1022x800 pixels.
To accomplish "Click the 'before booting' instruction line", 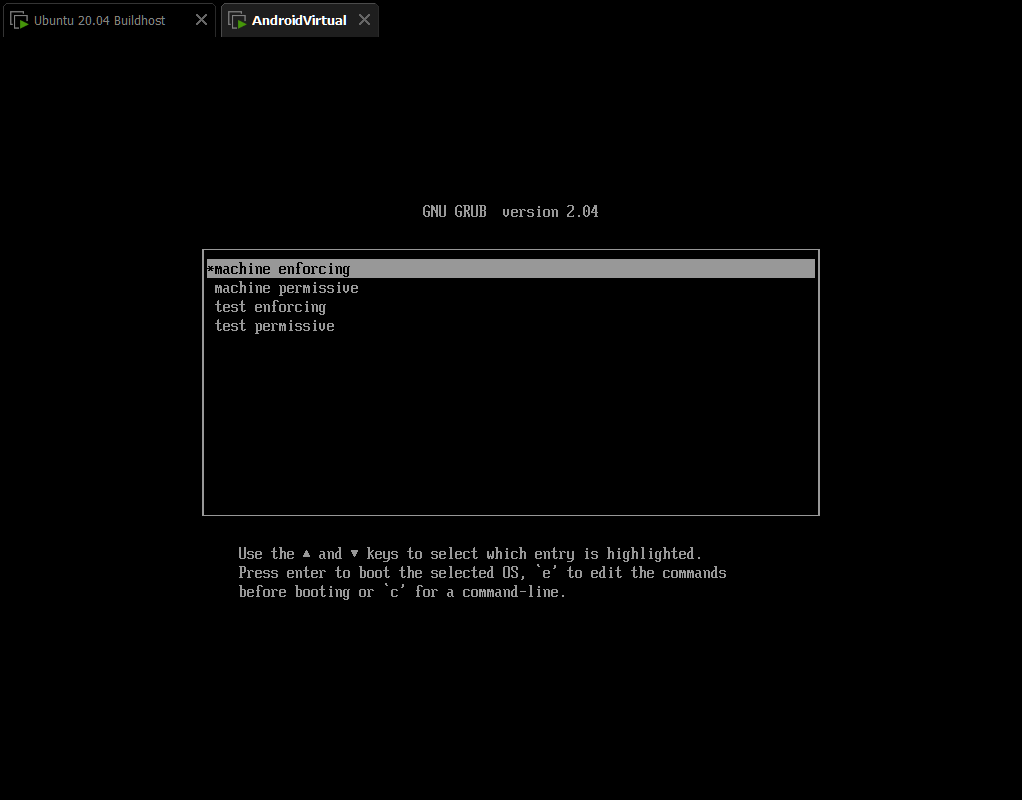I will pos(306,592).
